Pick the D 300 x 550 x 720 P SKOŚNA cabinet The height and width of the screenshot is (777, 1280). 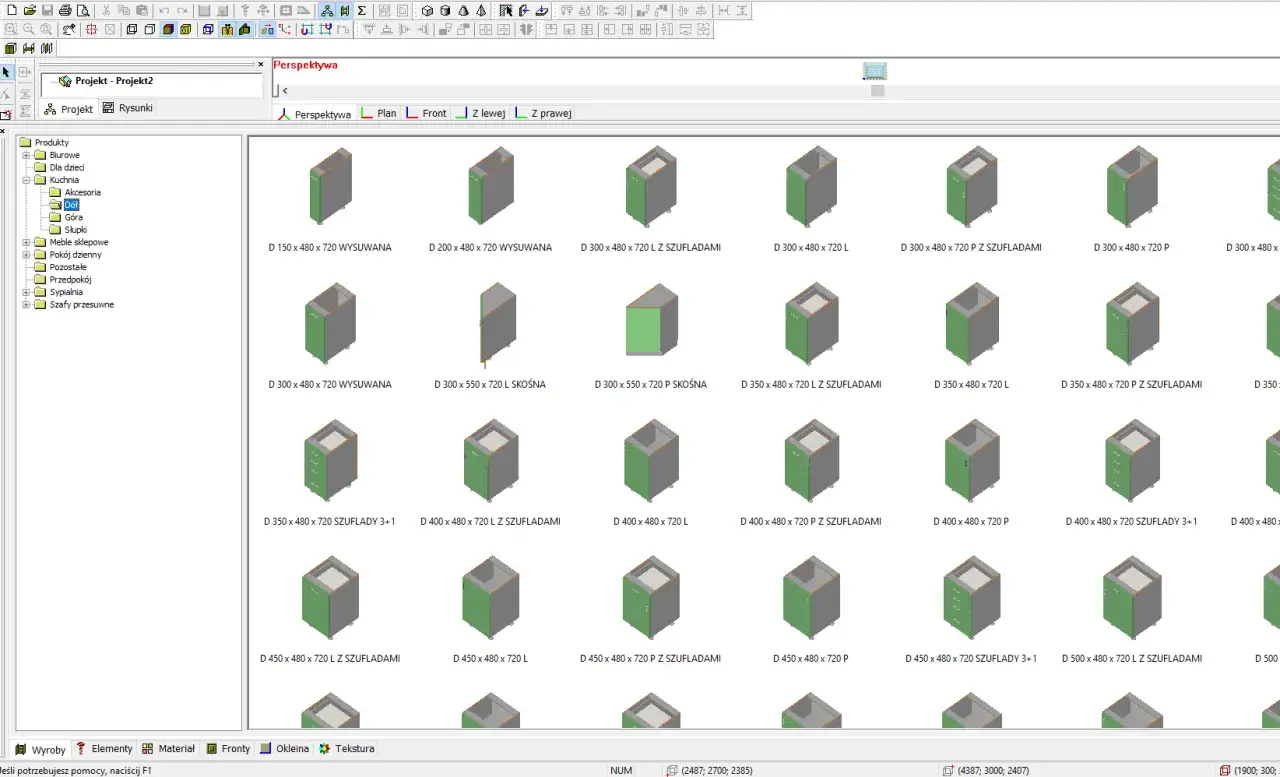(651, 335)
